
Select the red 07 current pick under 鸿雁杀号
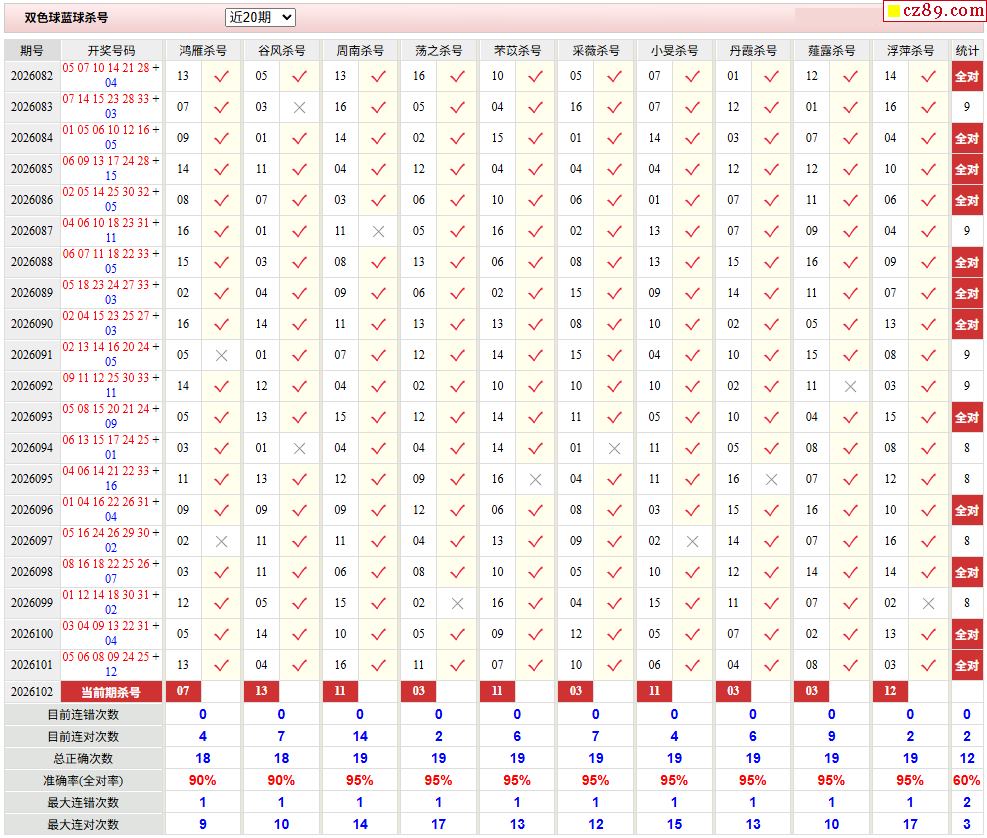[x=183, y=691]
